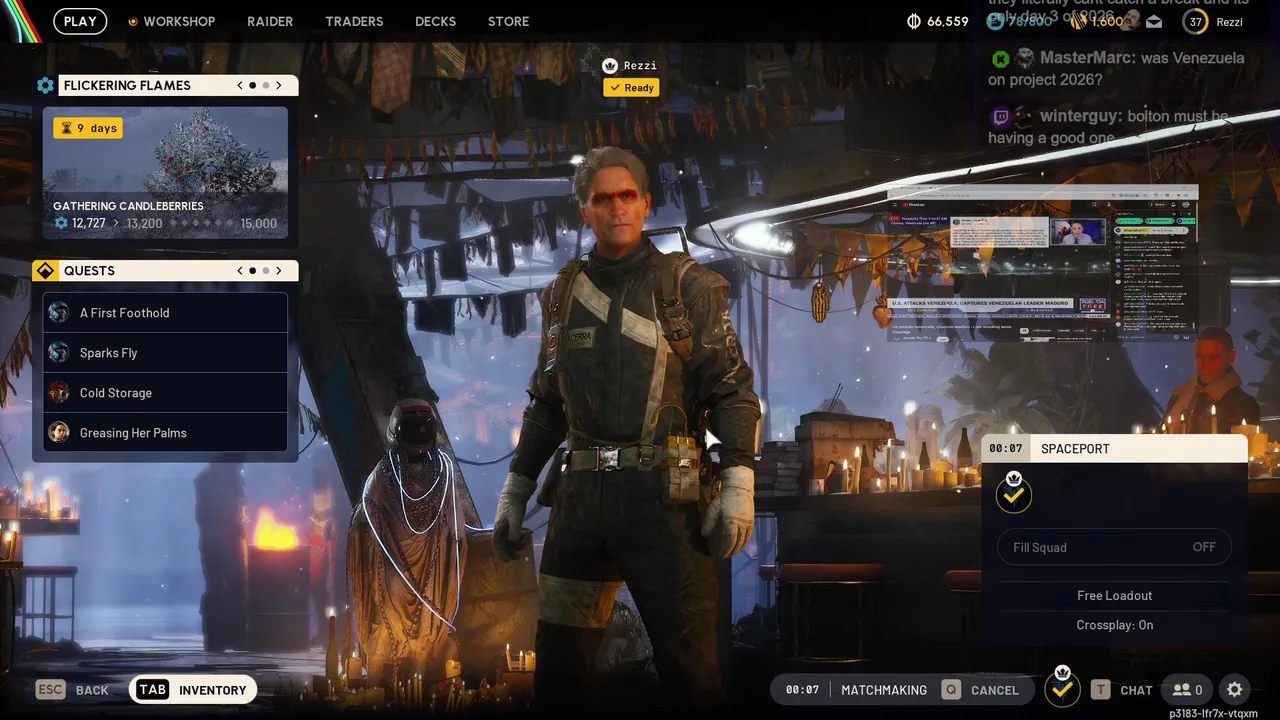The width and height of the screenshot is (1280, 720).
Task: Click the ready checkmark in Spaceport panel
Action: coord(1014,493)
